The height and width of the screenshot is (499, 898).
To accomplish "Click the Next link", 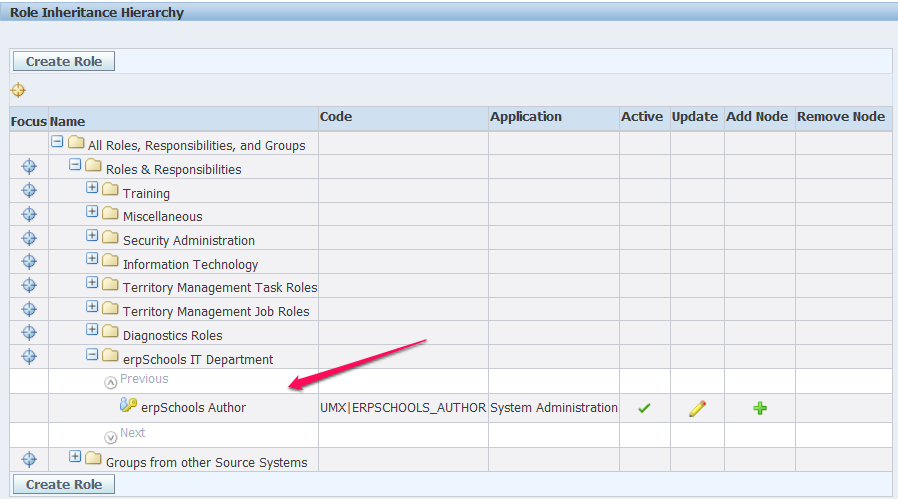I will (132, 433).
